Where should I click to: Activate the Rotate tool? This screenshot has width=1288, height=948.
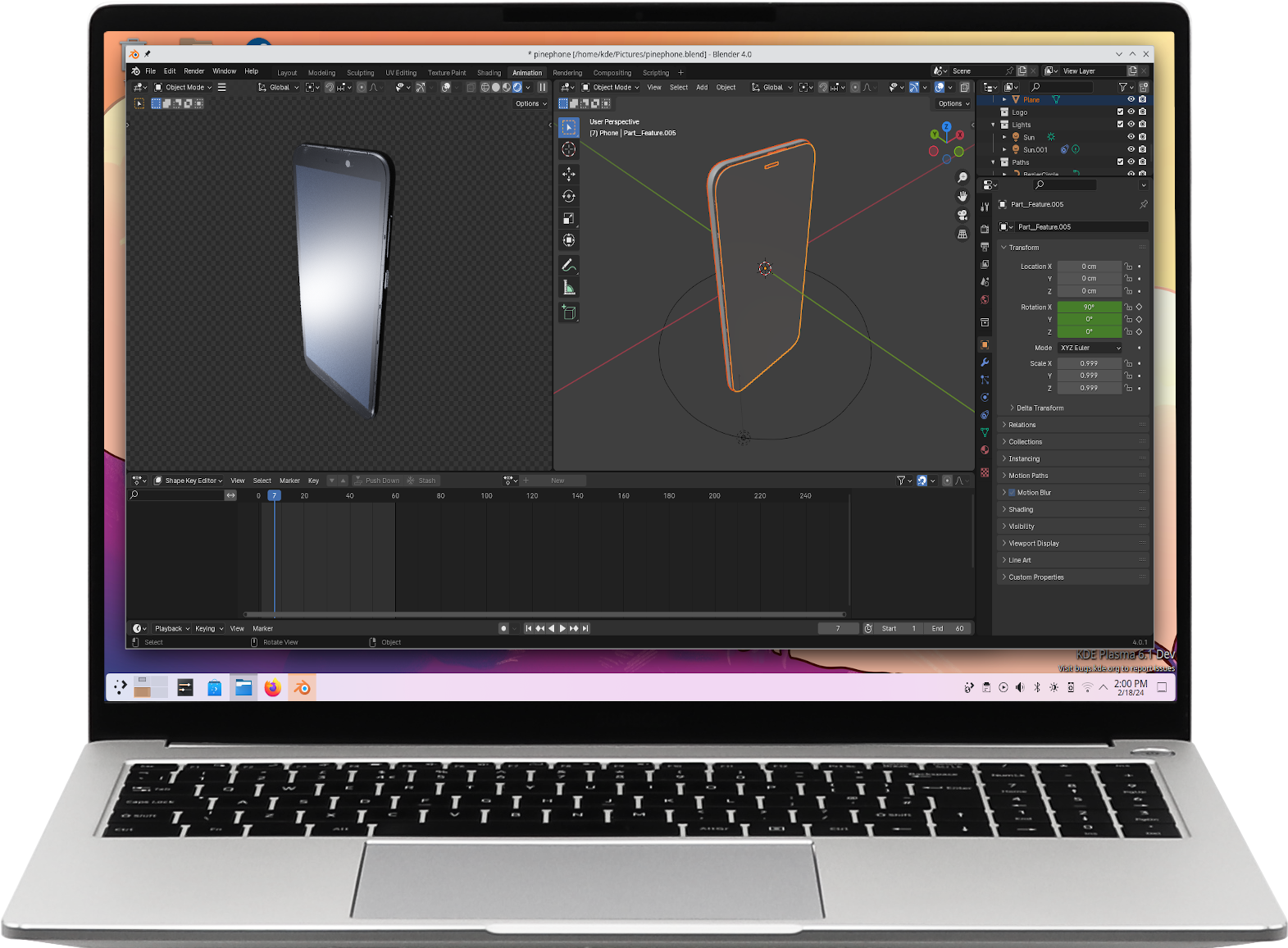pyautogui.click(x=568, y=196)
